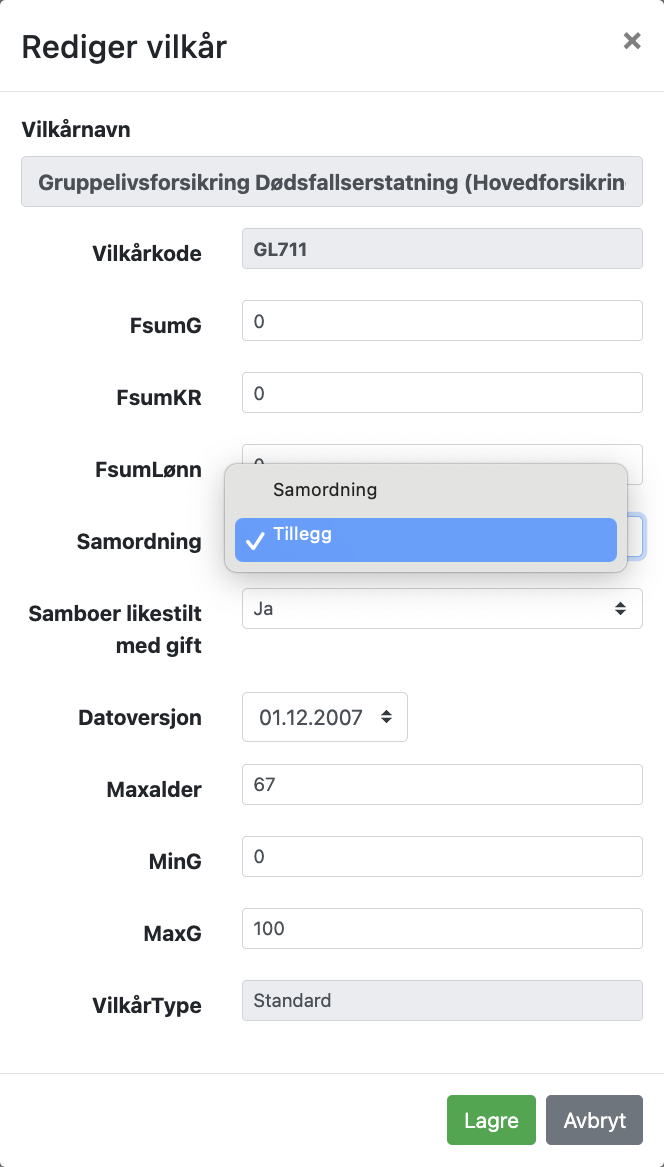The height and width of the screenshot is (1167, 664).
Task: Click the Vilkårkode field GL711
Action: (441, 249)
